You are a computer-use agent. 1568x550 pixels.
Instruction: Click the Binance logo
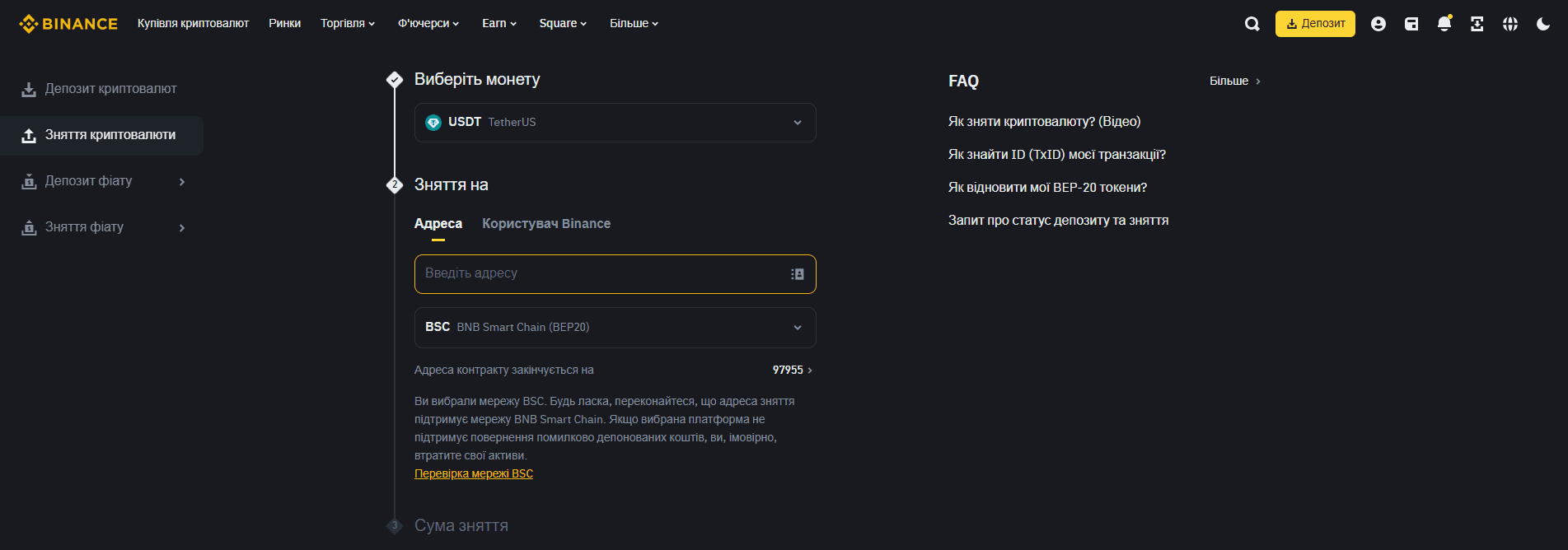click(x=68, y=24)
